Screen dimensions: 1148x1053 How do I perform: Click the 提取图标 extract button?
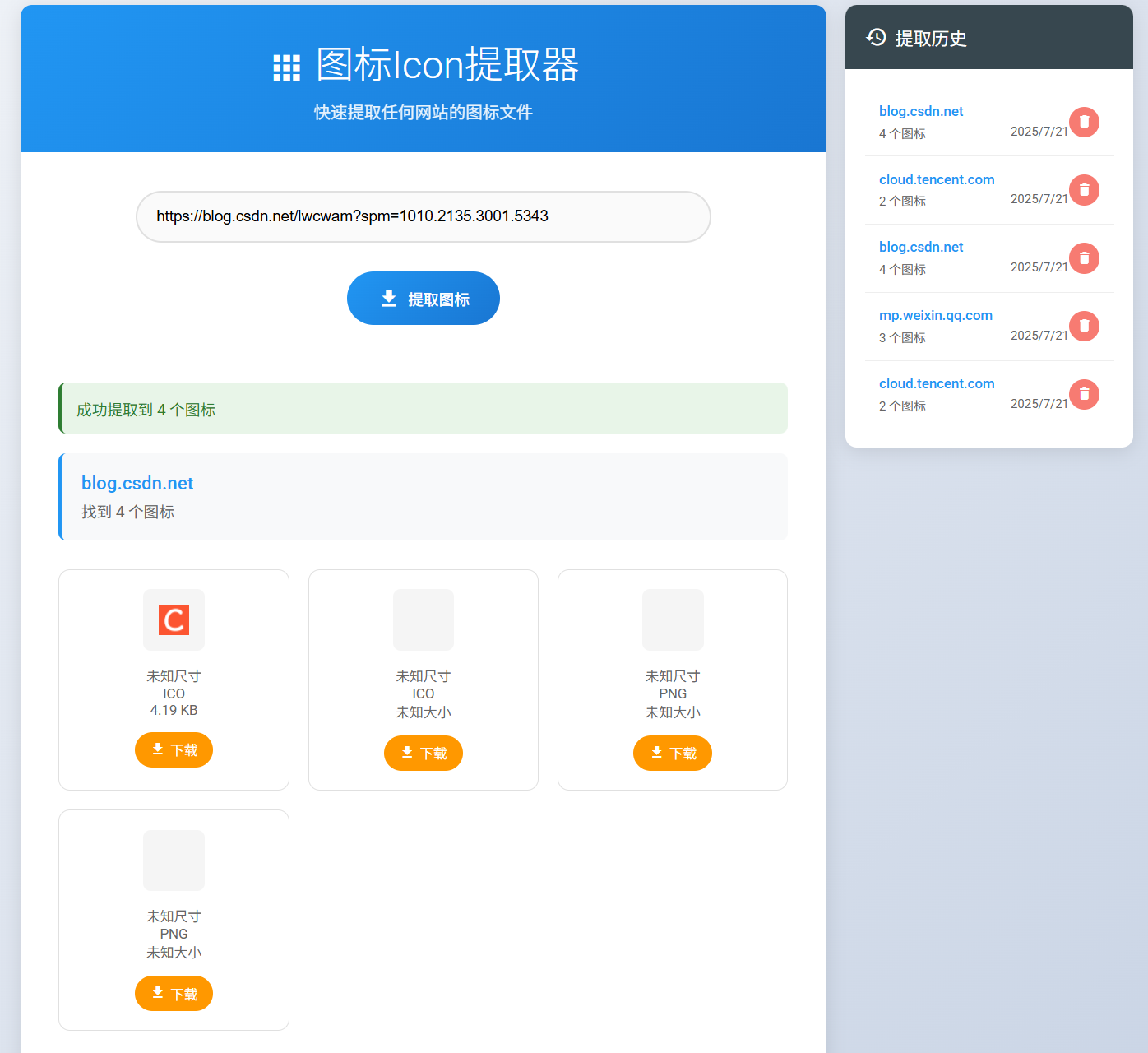point(424,298)
